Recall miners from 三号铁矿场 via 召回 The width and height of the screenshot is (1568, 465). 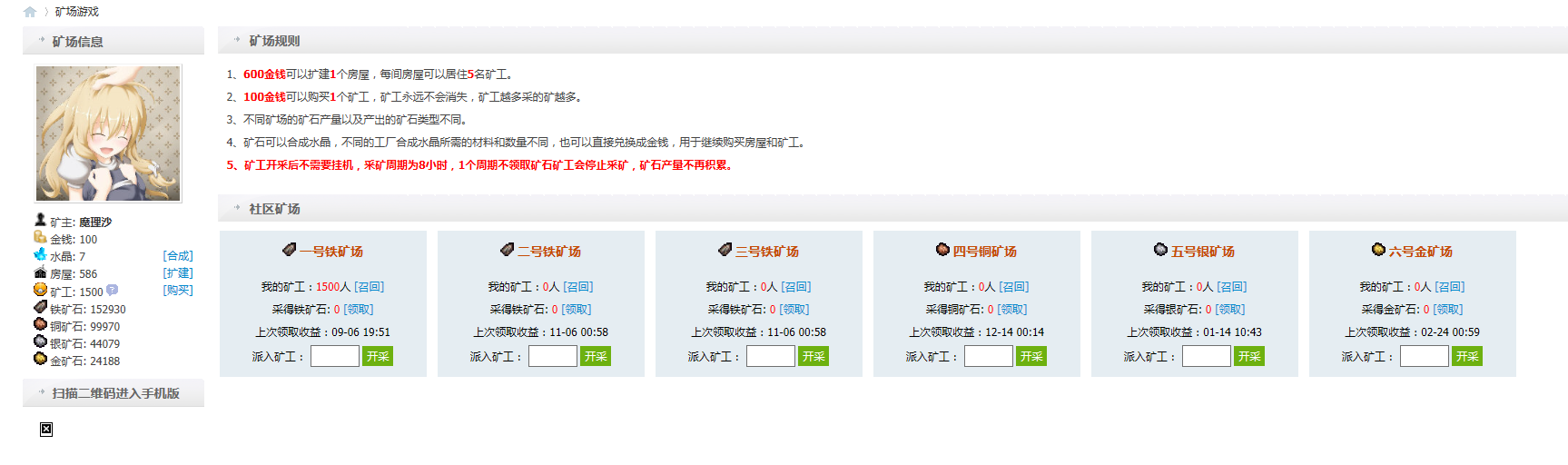795,287
